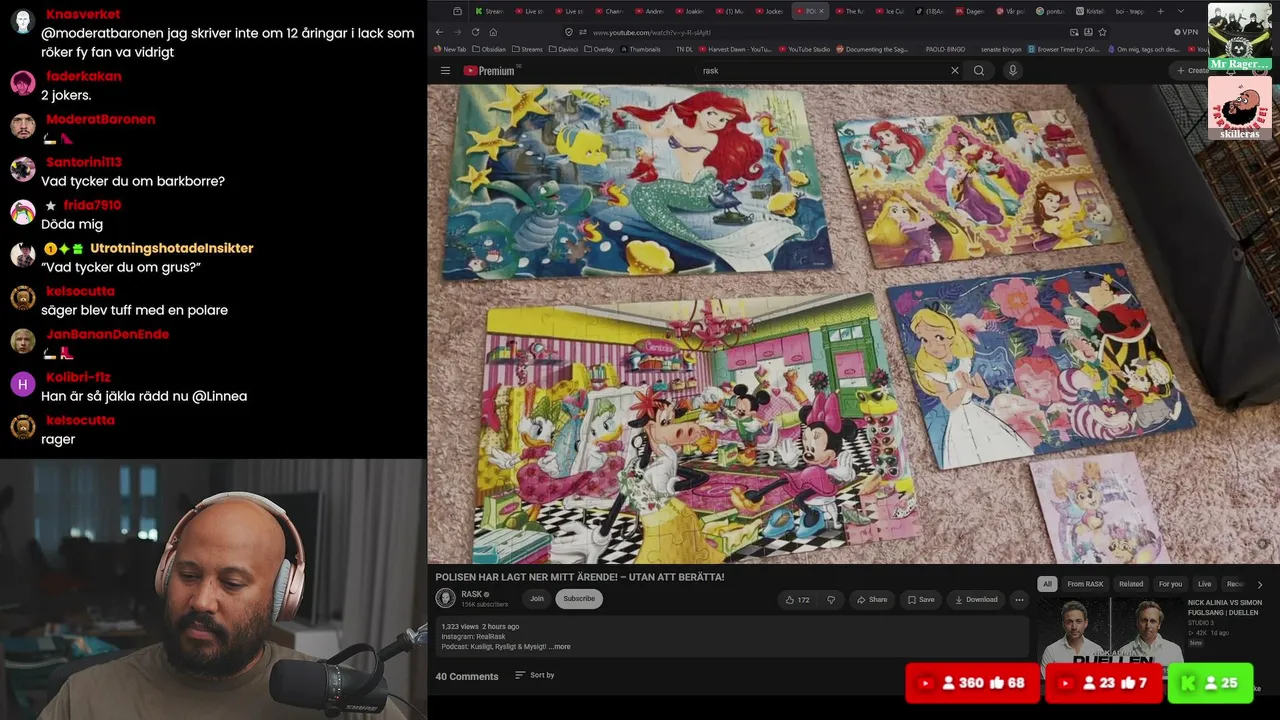The height and width of the screenshot is (720, 1280).
Task: Open RASK channel avatar
Action: (x=445, y=598)
